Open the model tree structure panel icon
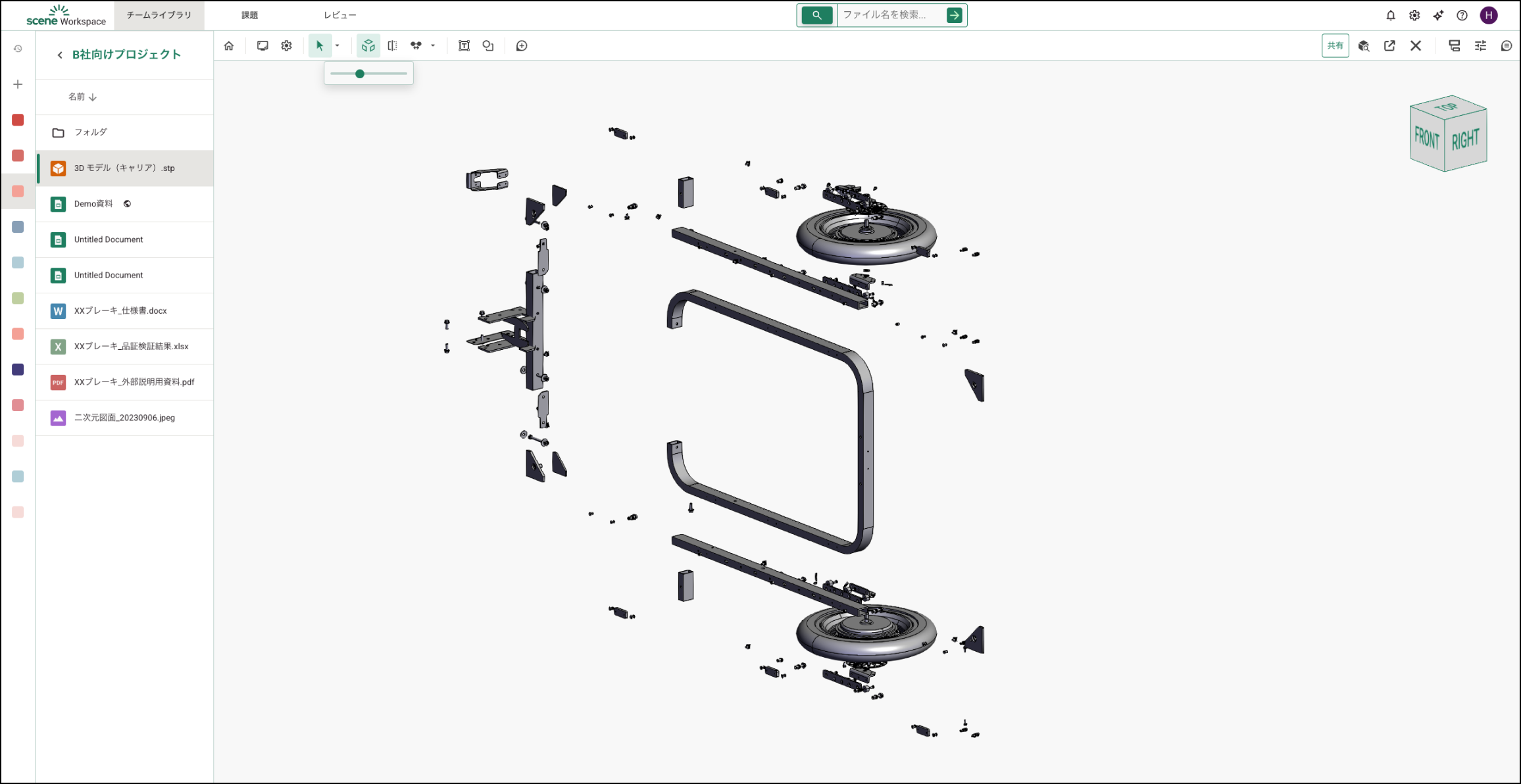This screenshot has width=1521, height=784. 1455,46
